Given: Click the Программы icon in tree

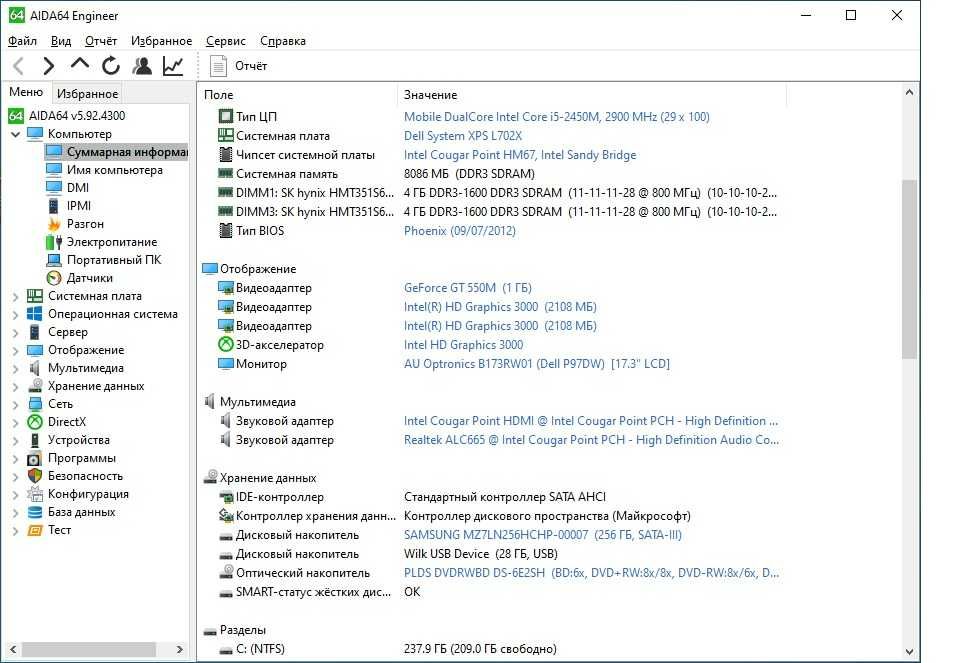Looking at the screenshot, I should [x=35, y=458].
